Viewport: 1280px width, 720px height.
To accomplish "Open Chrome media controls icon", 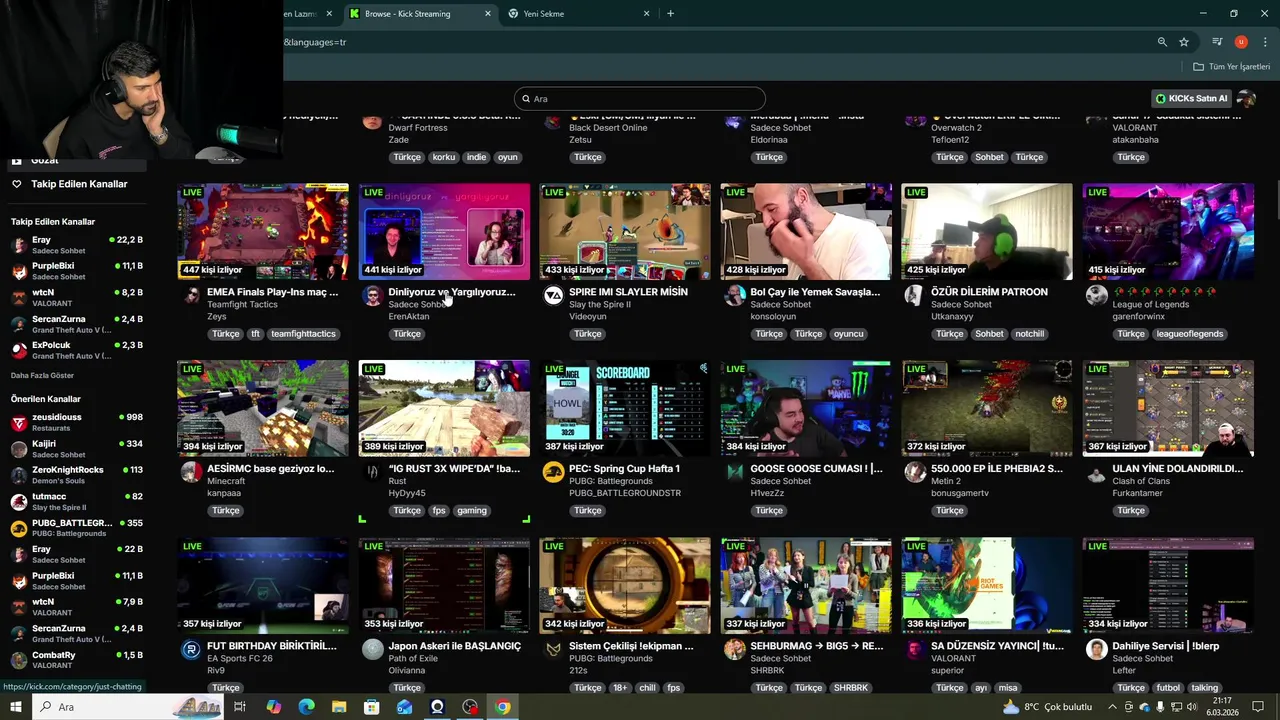I will click(1217, 42).
